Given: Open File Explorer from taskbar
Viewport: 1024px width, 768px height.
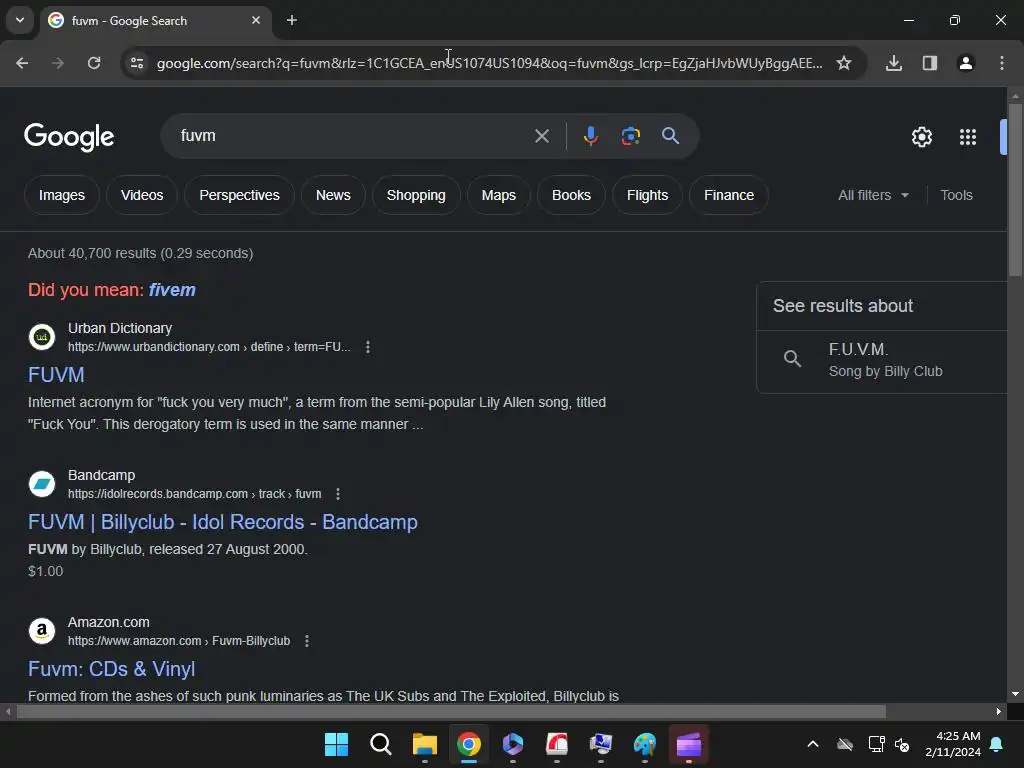Looking at the screenshot, I should 424,744.
